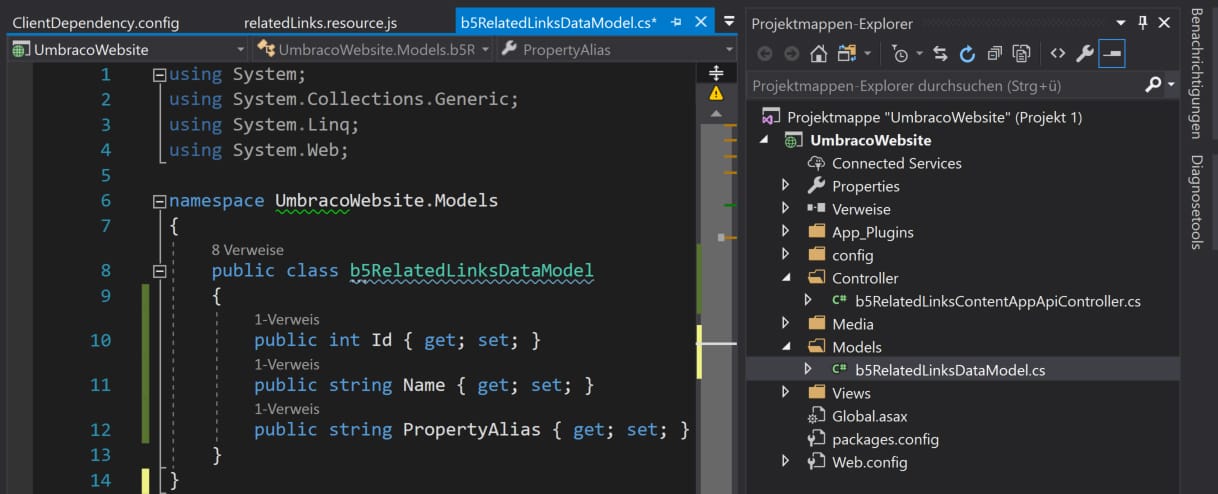Expand b5RelatedLinksContentAppApiController.cs node
Screen dimensions: 1218x494
[x=808, y=301]
